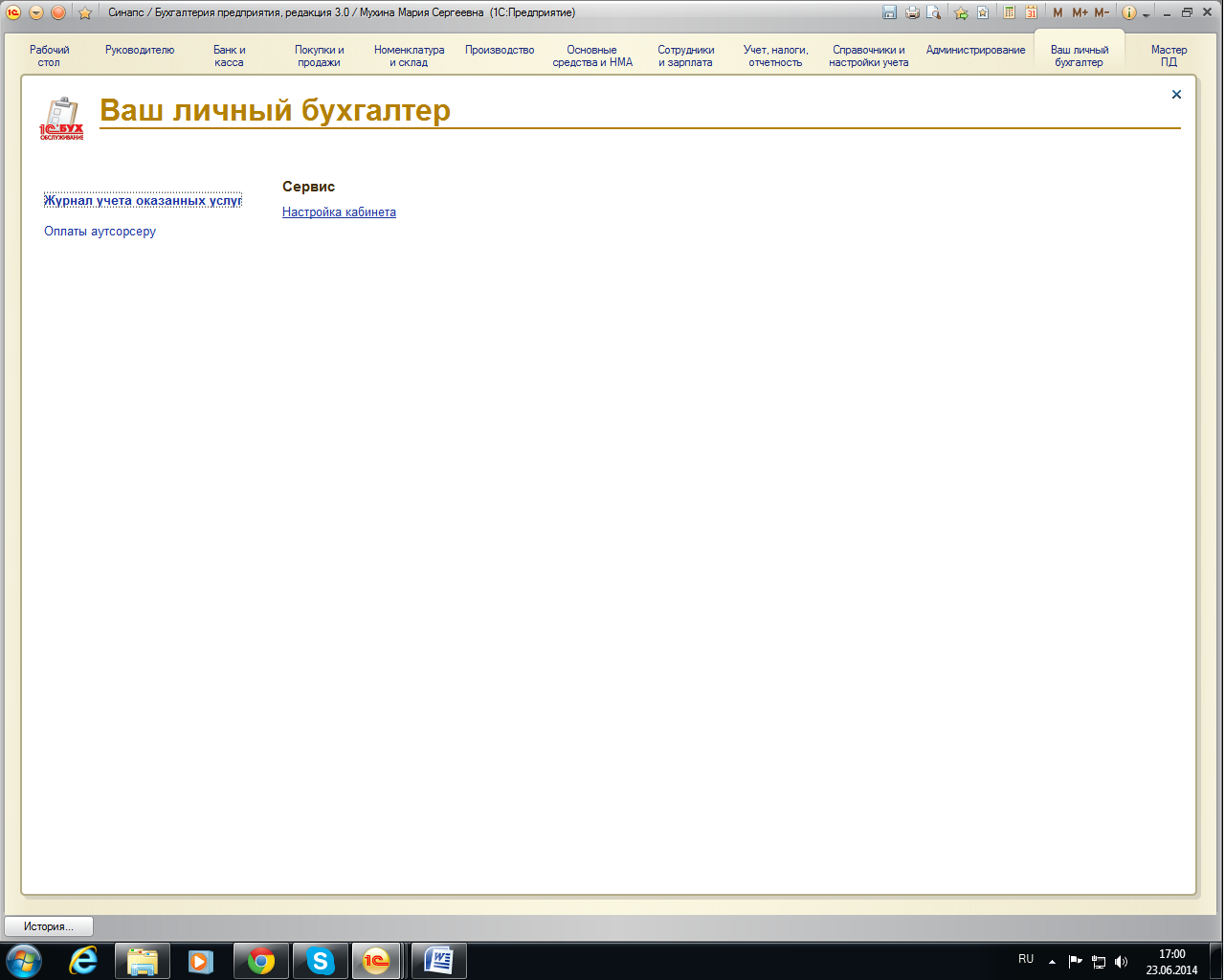Click the История... button
Viewport: 1225px width, 980px height.
pos(49,926)
